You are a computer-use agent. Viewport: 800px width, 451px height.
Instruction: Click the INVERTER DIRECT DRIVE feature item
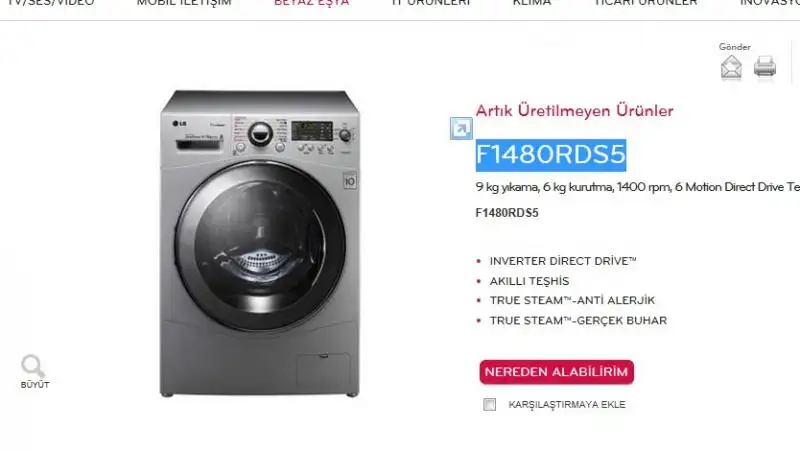point(563,261)
